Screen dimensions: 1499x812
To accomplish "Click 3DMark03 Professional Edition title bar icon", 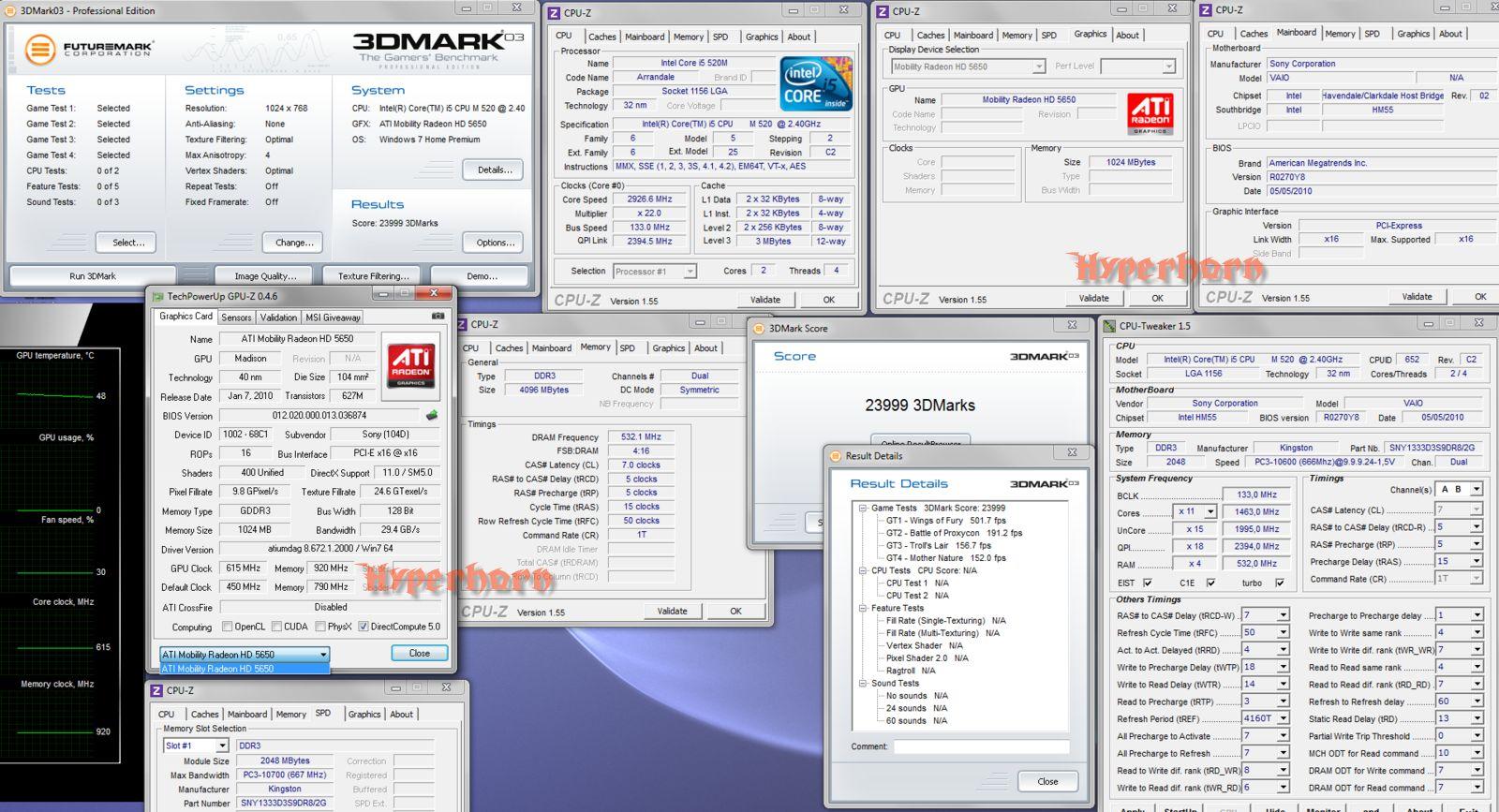I will coord(12,10).
